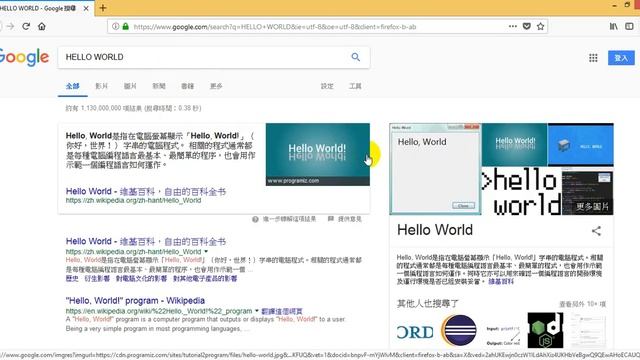This screenshot has height=360, width=640.
Task: Click the snippet Hello World! programiz image
Action: coord(318,154)
